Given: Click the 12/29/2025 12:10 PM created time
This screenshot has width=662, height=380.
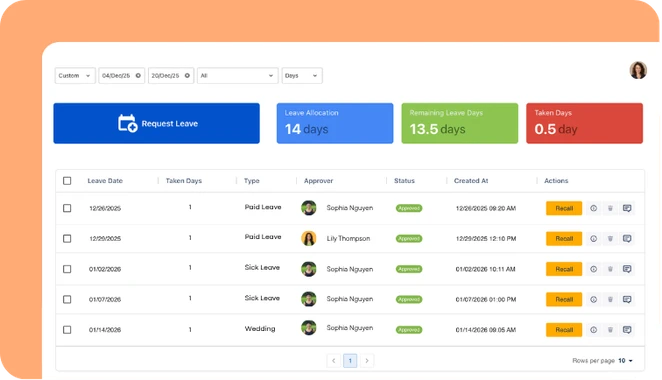Looking at the screenshot, I should 486,239.
